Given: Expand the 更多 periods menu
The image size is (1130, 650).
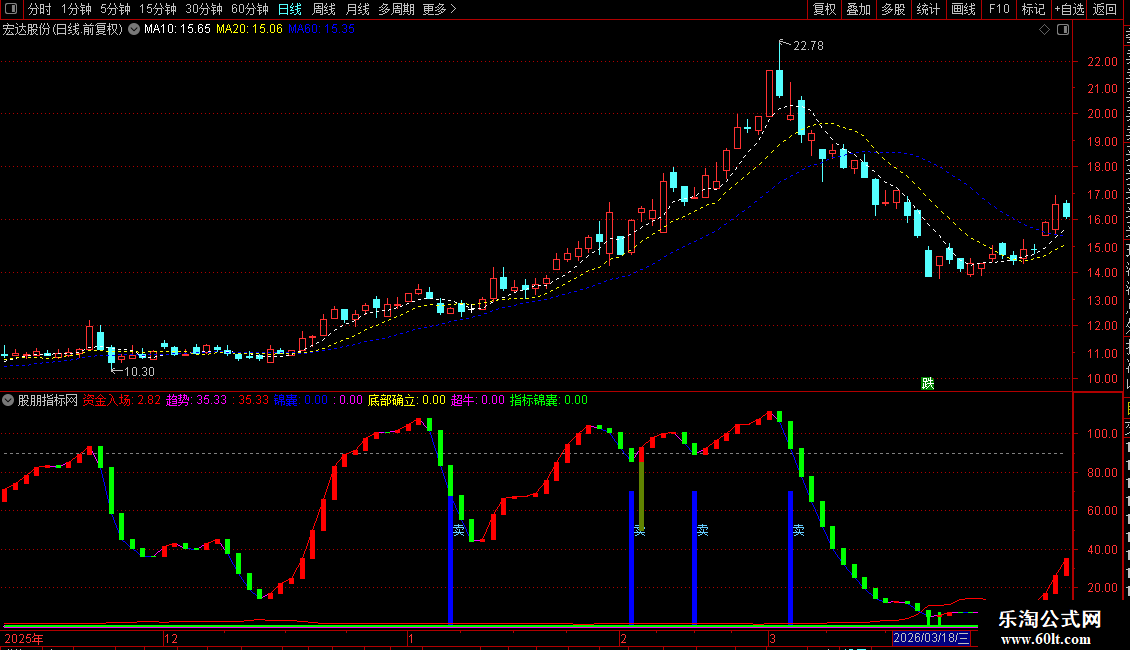Looking at the screenshot, I should pos(440,9).
